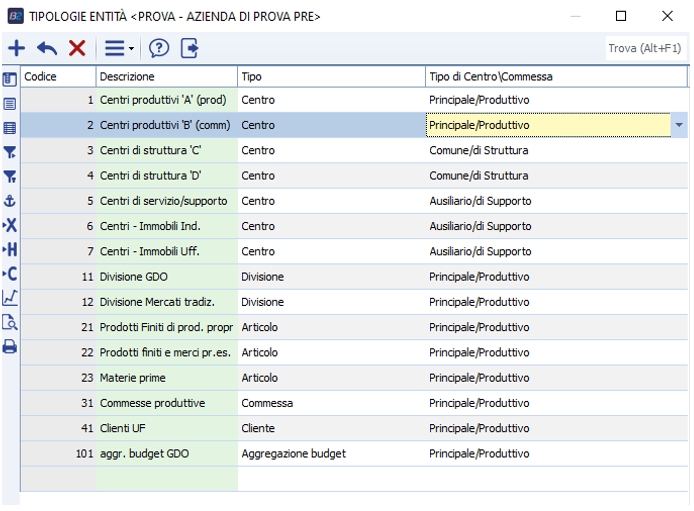Click the undo arrow toolbar icon

[45, 48]
